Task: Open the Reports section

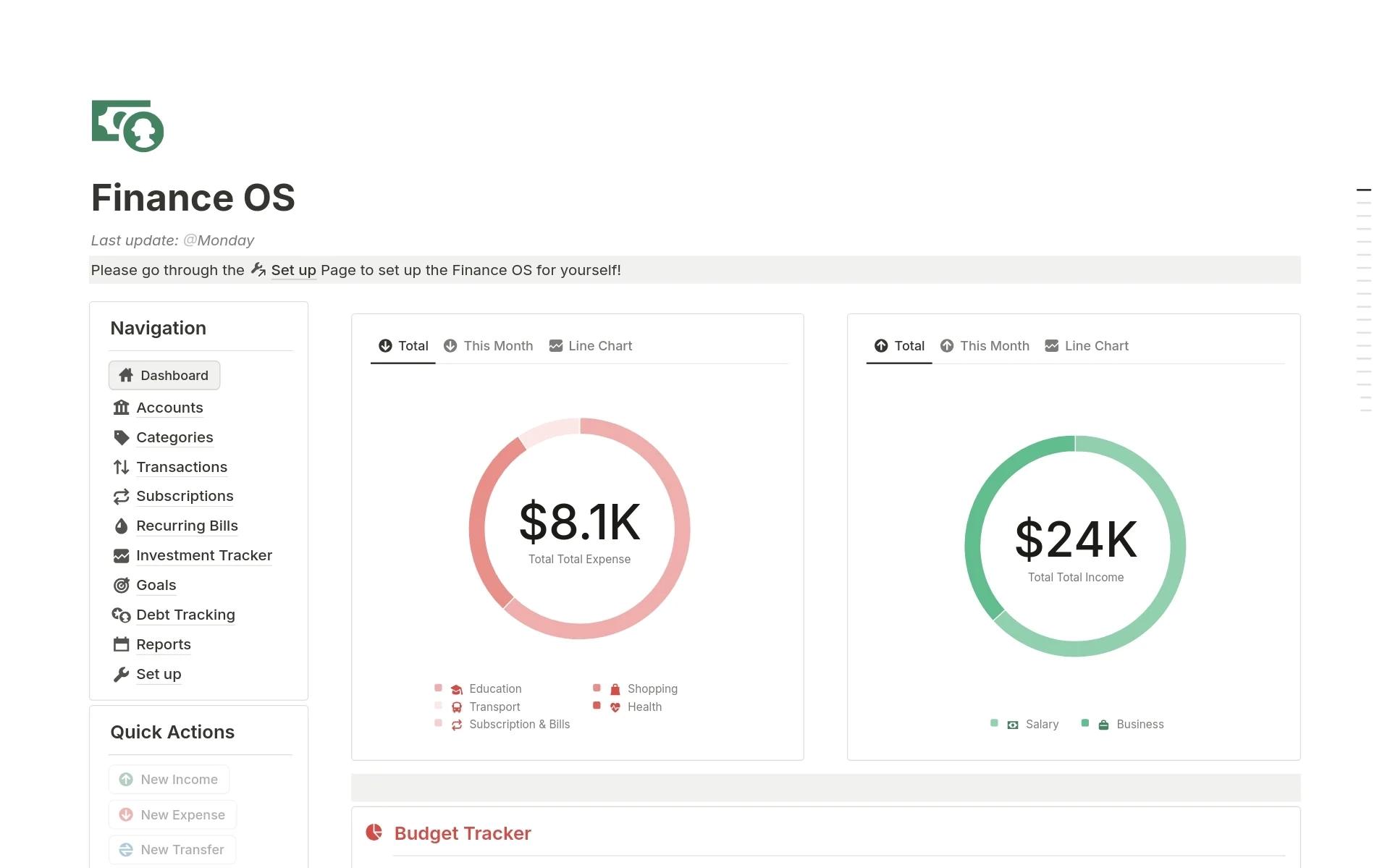Action: 163,644
